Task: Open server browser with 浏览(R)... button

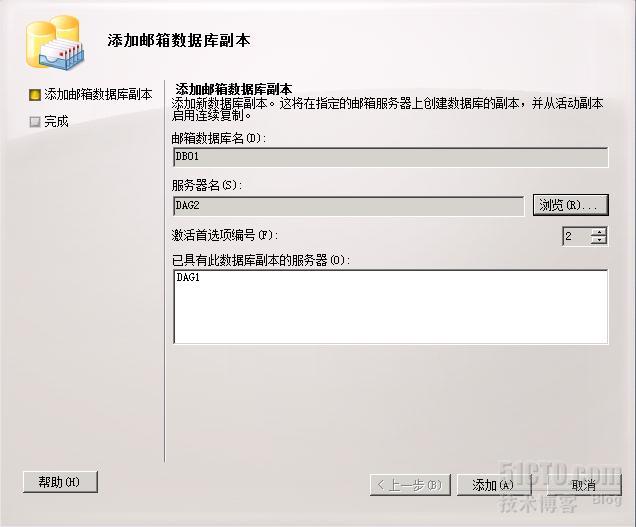Action: (x=571, y=205)
